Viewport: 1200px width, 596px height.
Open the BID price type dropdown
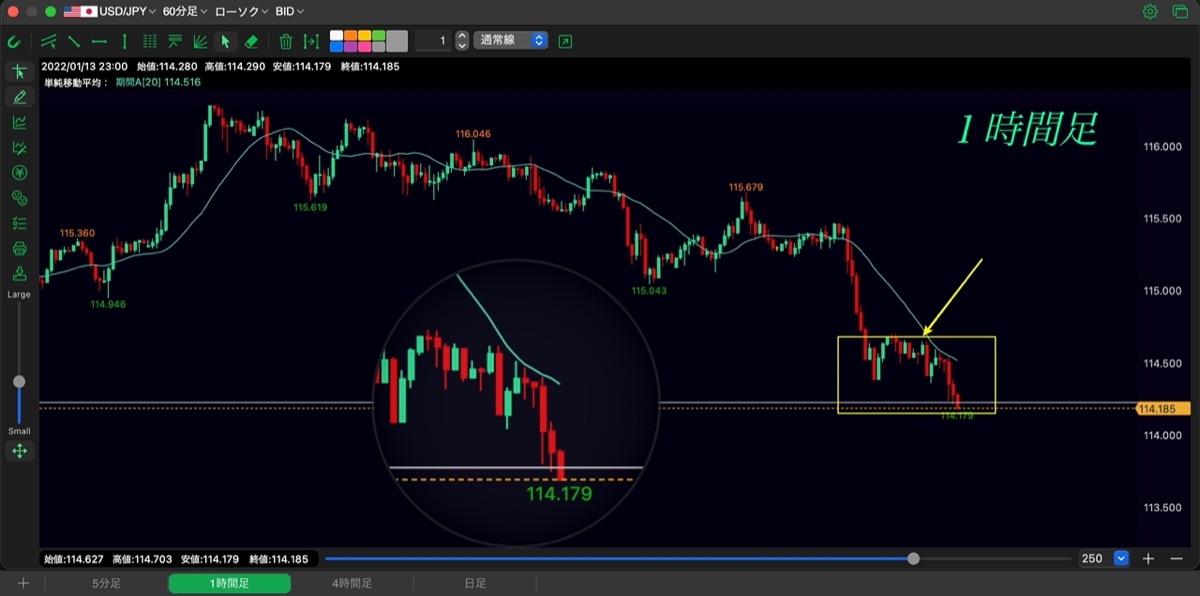click(x=290, y=11)
